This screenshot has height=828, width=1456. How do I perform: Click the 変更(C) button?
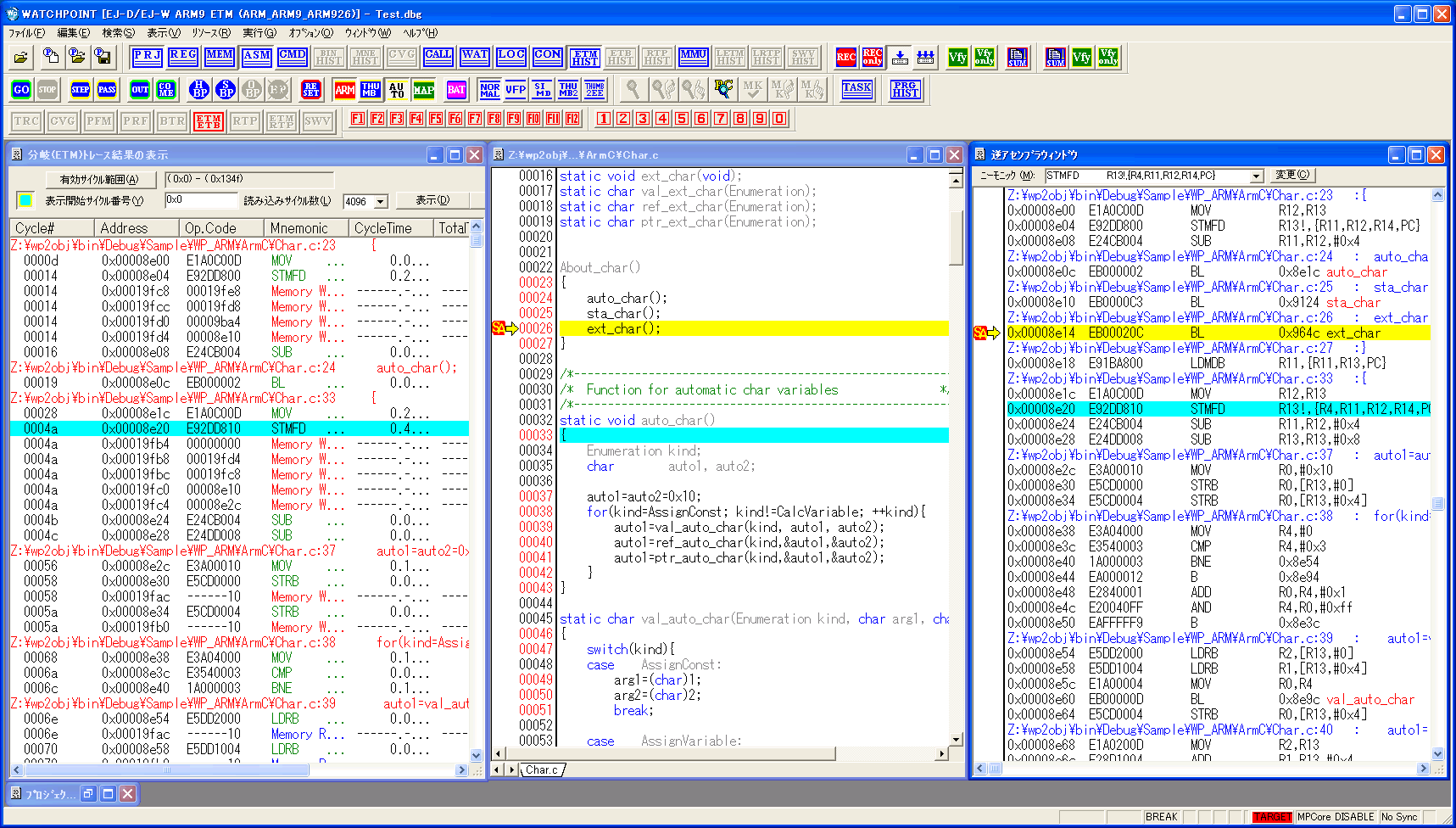pyautogui.click(x=1291, y=175)
